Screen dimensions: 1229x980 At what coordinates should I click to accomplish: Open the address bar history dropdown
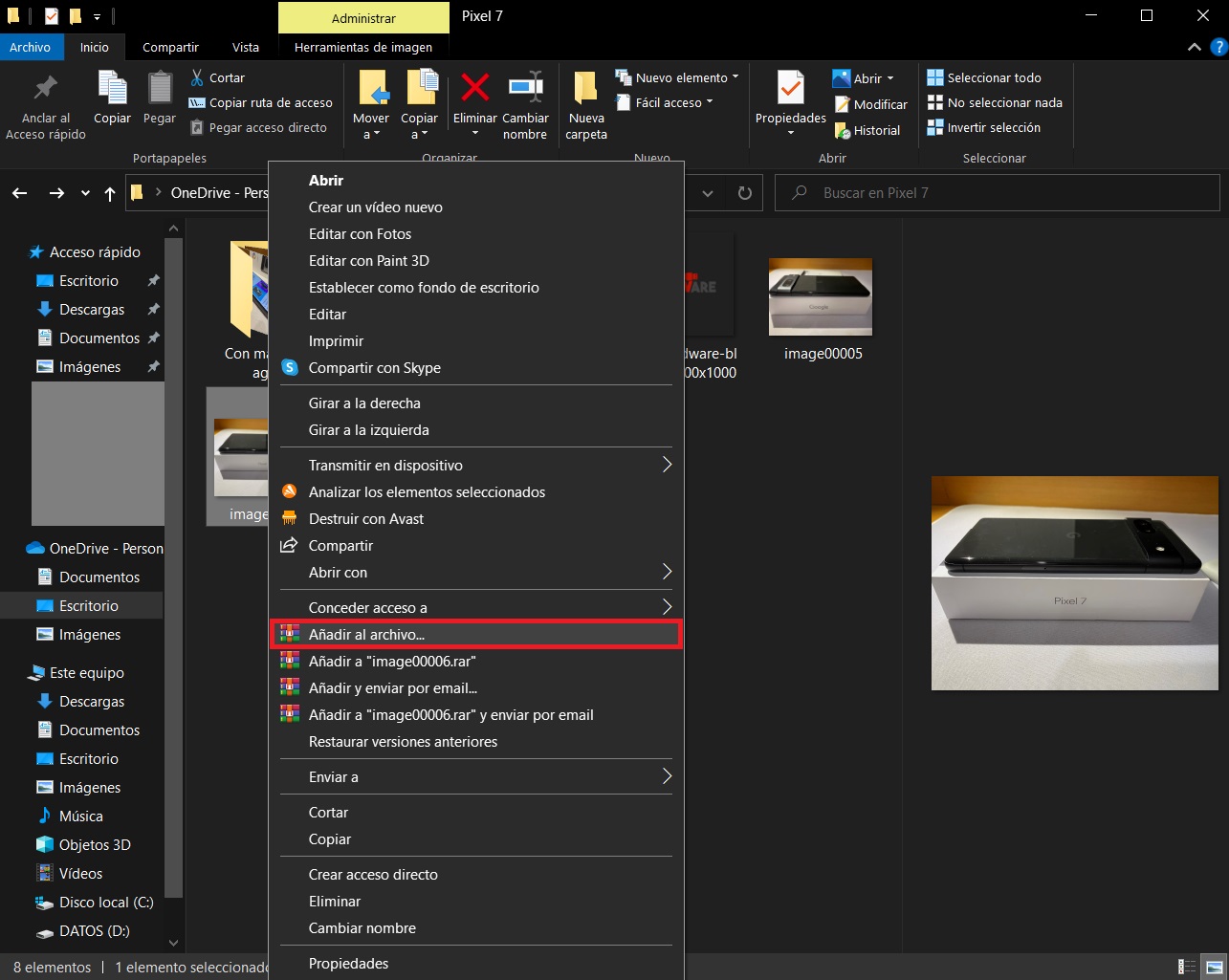pos(708,193)
